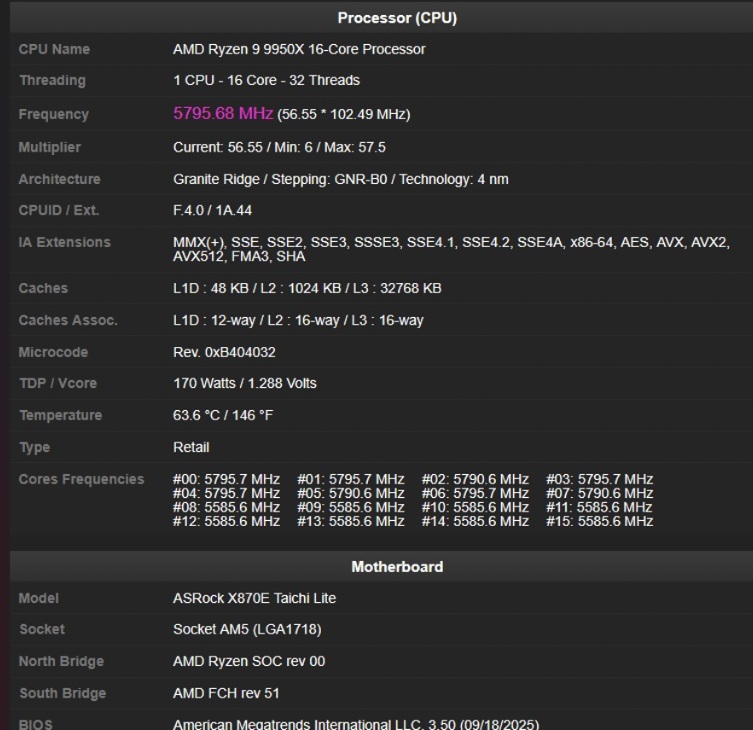Click core #13: 5585.6 MHz frequency

coord(351,521)
